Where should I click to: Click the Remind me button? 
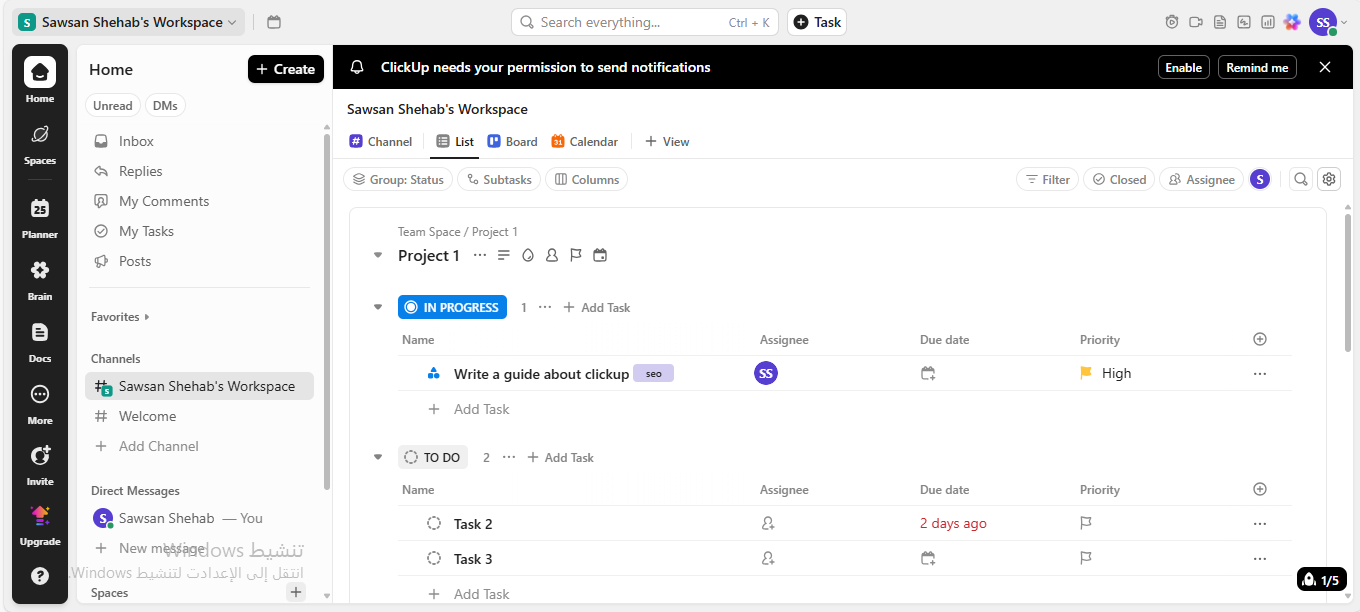[1257, 67]
